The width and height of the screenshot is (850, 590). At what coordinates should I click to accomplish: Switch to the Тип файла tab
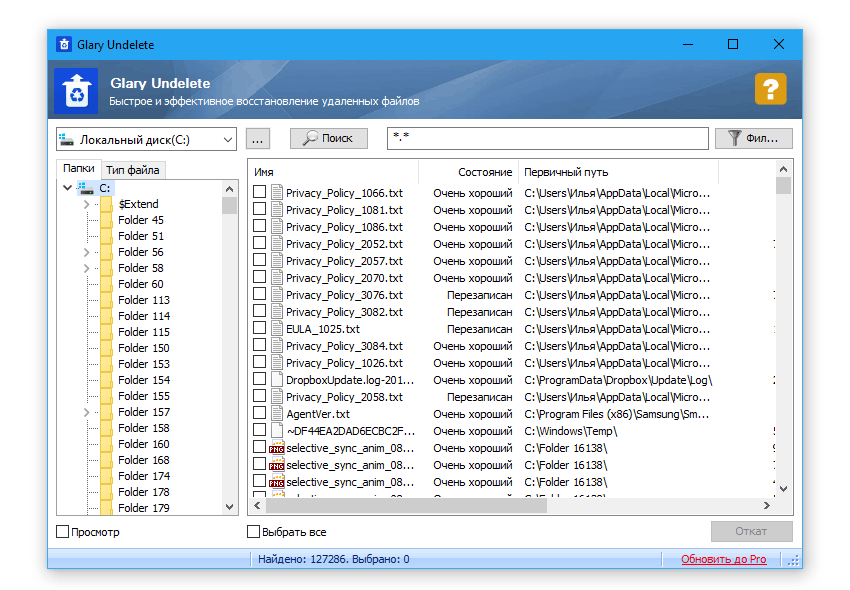point(133,170)
